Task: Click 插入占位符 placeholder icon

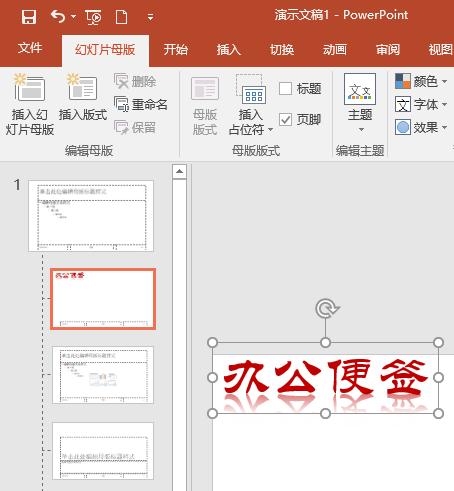Action: [250, 90]
